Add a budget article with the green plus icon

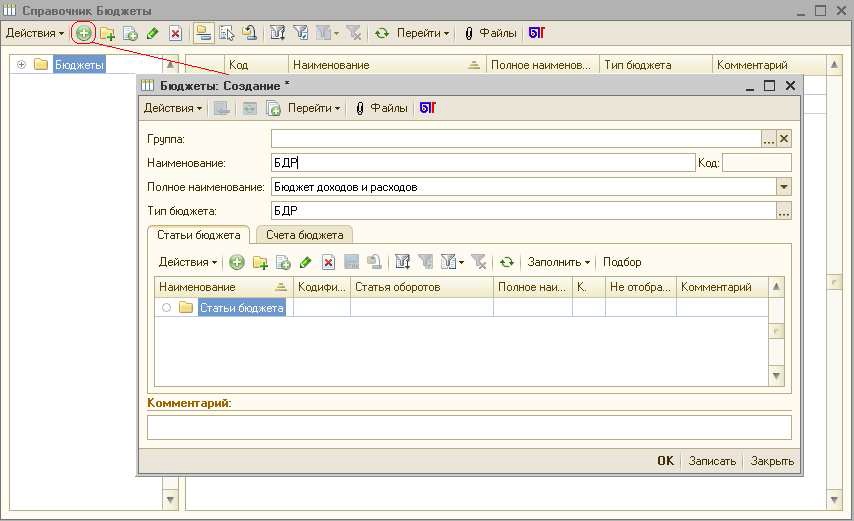click(x=236, y=262)
